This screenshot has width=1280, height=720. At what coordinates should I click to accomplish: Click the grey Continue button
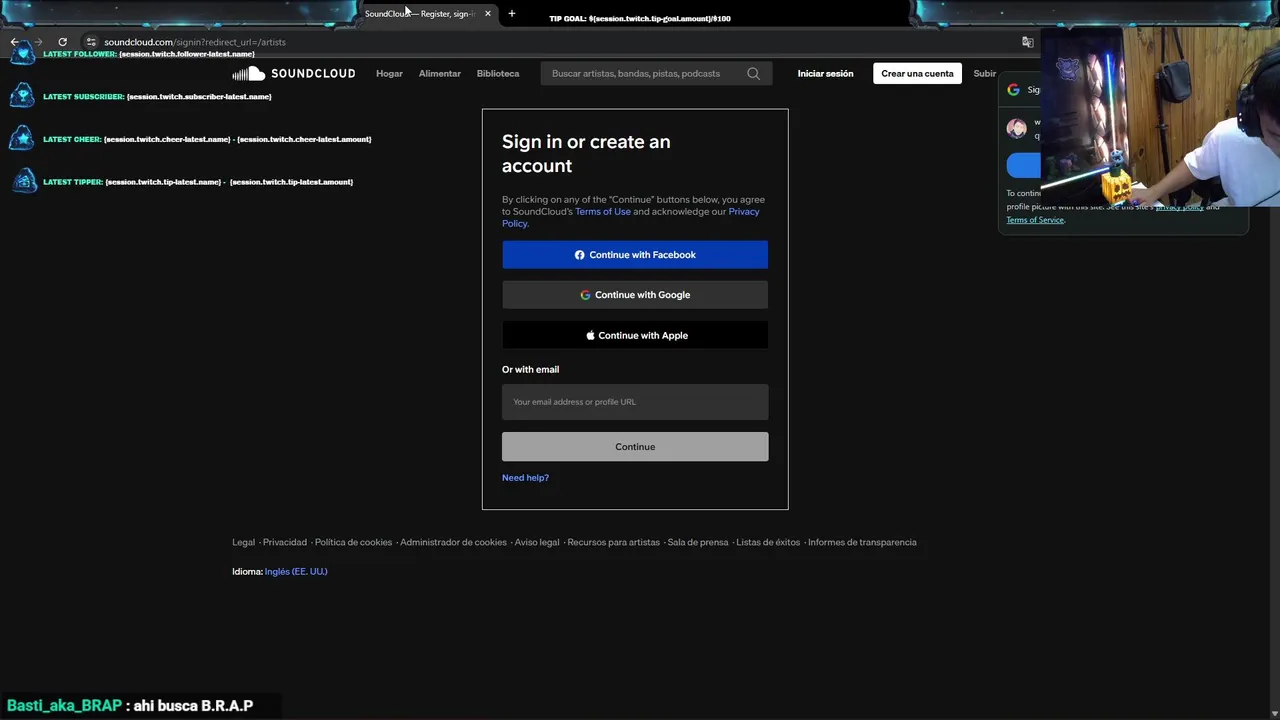coord(635,447)
